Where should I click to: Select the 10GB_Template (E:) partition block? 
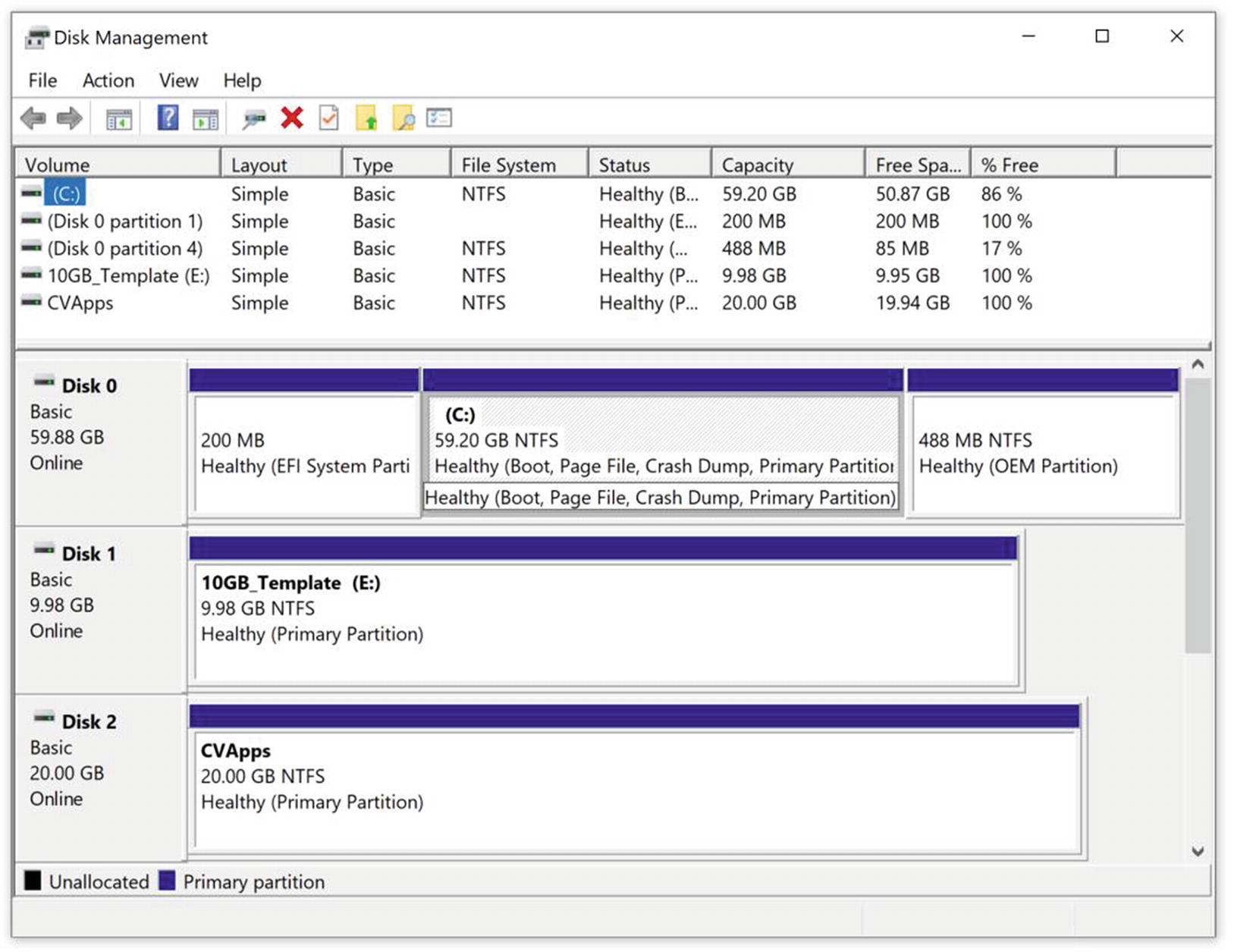604,611
